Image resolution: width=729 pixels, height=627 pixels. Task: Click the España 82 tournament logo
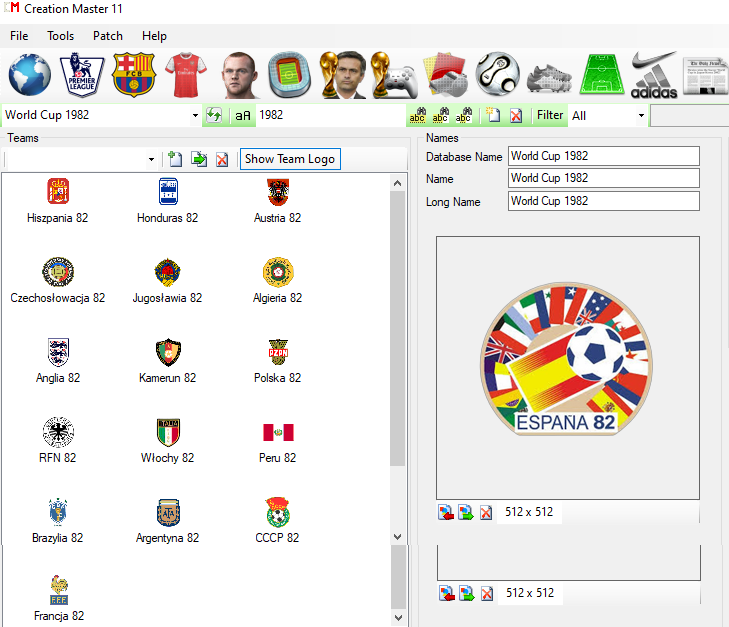pos(566,359)
